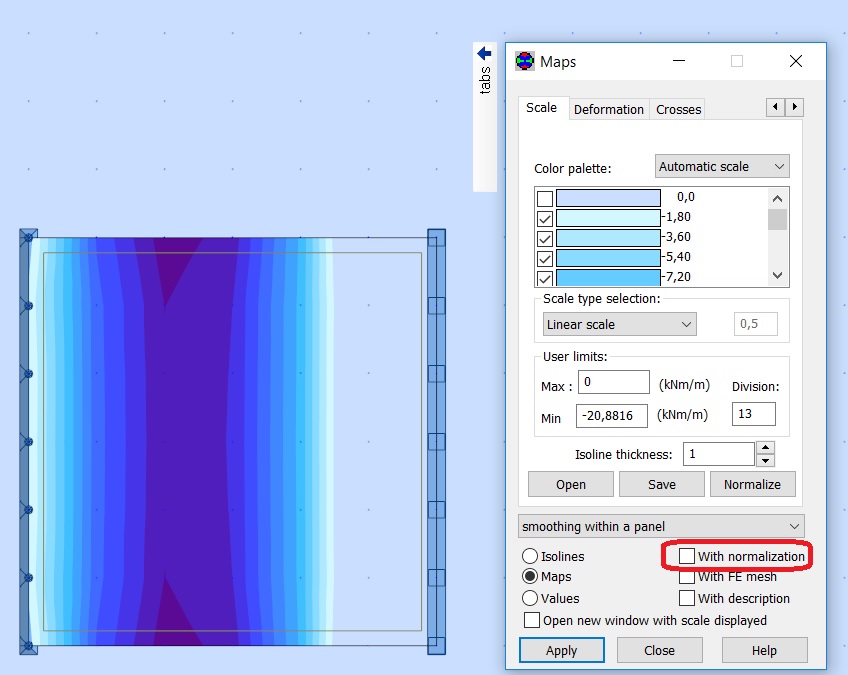Viewport: 848px width, 675px height.
Task: Click the right tab-scroll arrow
Action: pos(794,107)
